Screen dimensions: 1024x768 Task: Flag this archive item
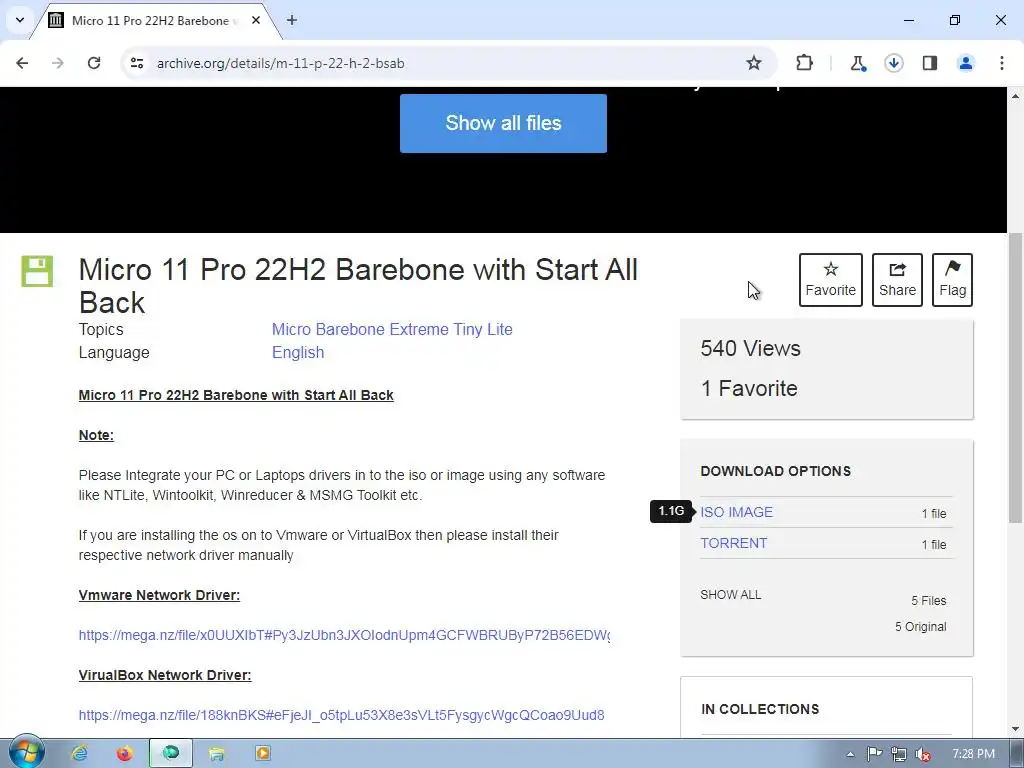(952, 280)
